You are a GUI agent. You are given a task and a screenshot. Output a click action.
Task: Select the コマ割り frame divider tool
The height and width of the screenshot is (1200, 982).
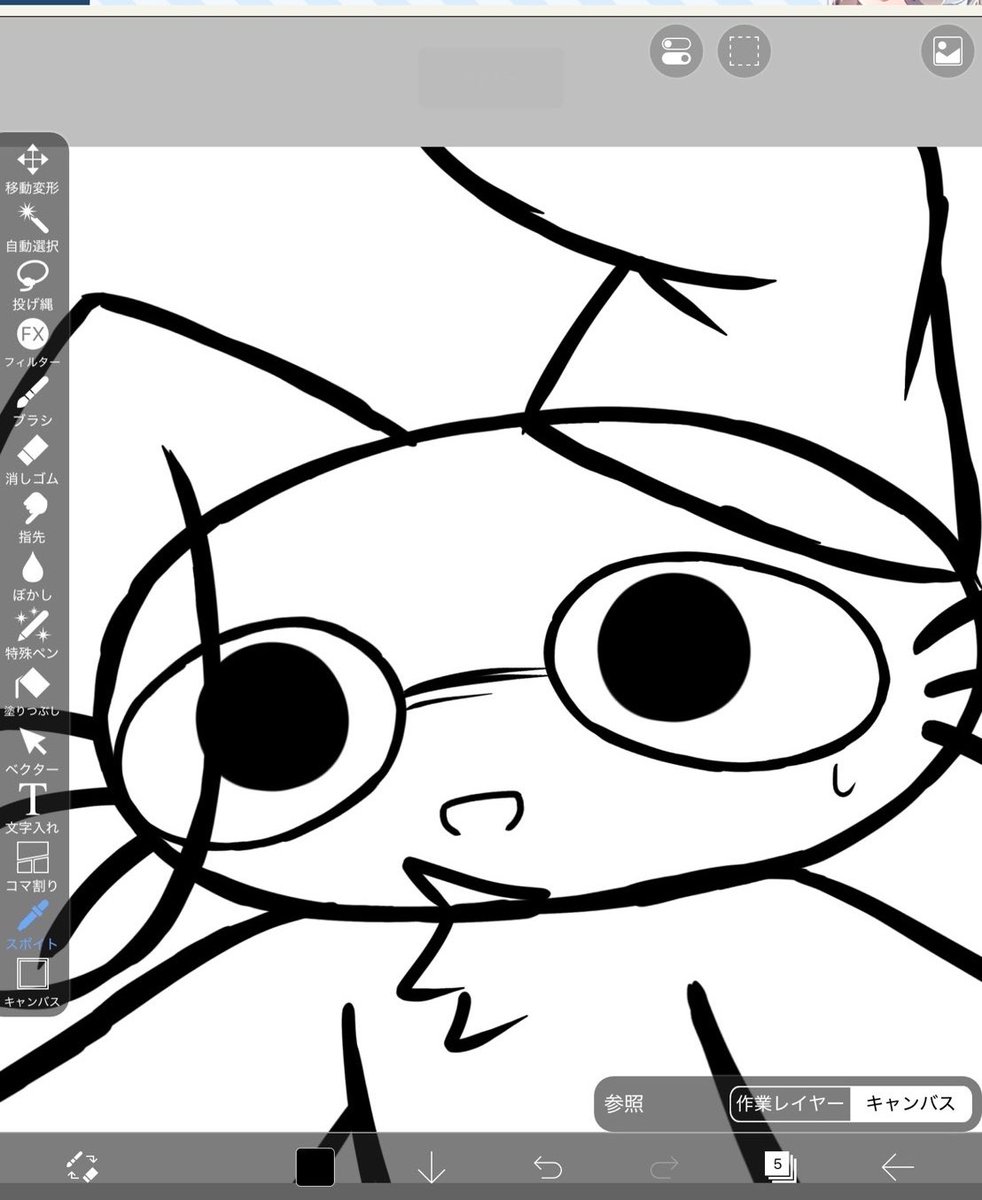coord(32,867)
